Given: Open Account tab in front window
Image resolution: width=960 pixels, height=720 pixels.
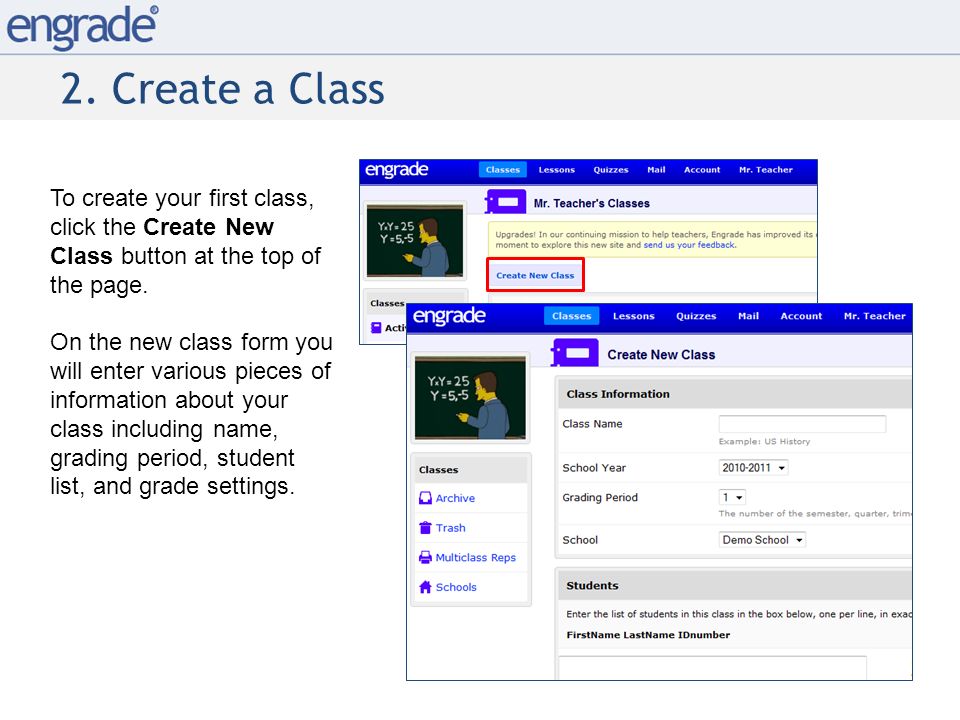Looking at the screenshot, I should pyautogui.click(x=801, y=316).
